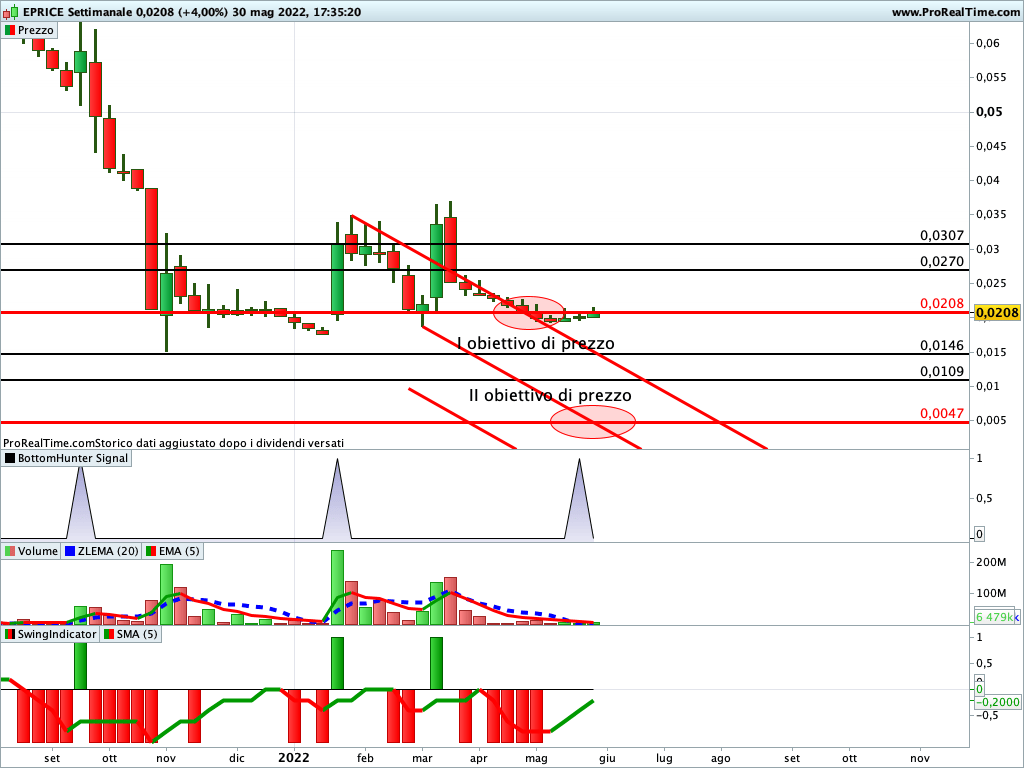Click the black BottomHunter Signal legend square
Screen dimensions: 1024x768
click(x=10, y=458)
